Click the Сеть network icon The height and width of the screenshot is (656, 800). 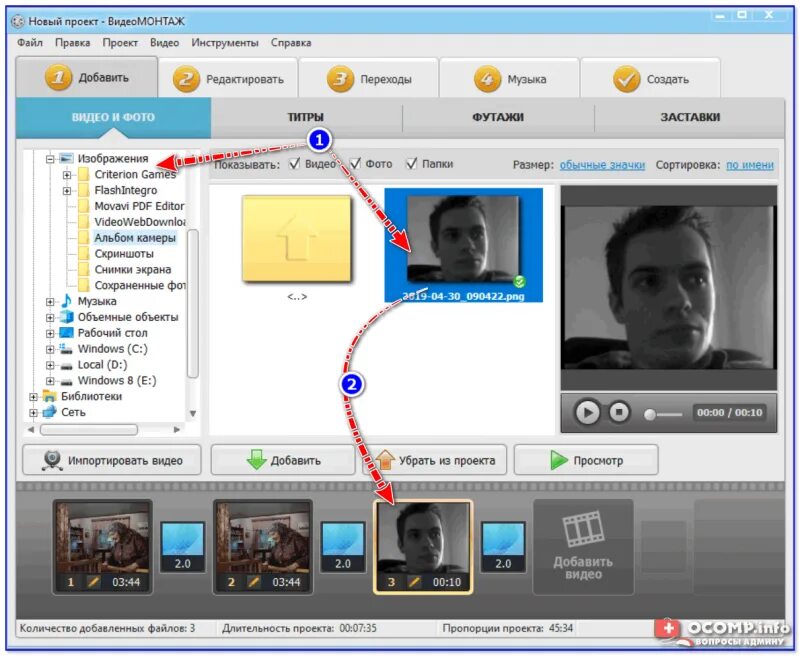click(x=49, y=412)
